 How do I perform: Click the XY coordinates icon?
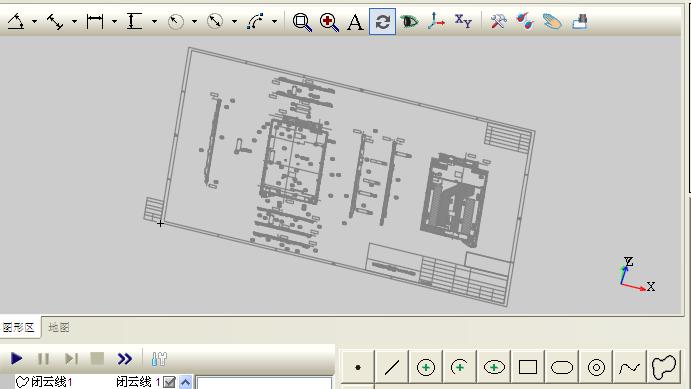(x=463, y=20)
